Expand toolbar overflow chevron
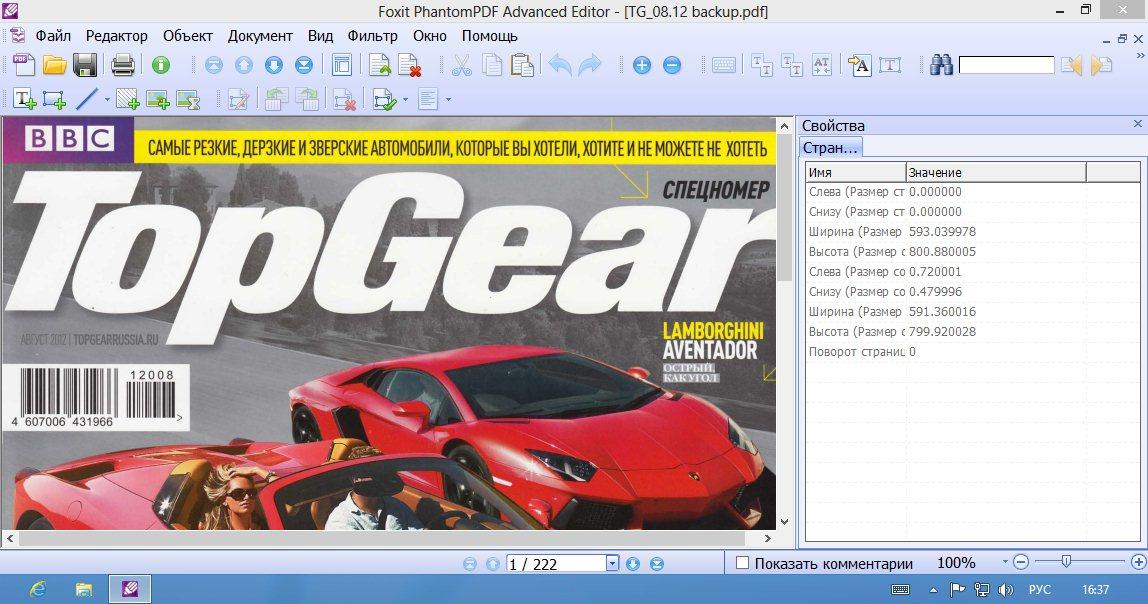 [x=1140, y=56]
